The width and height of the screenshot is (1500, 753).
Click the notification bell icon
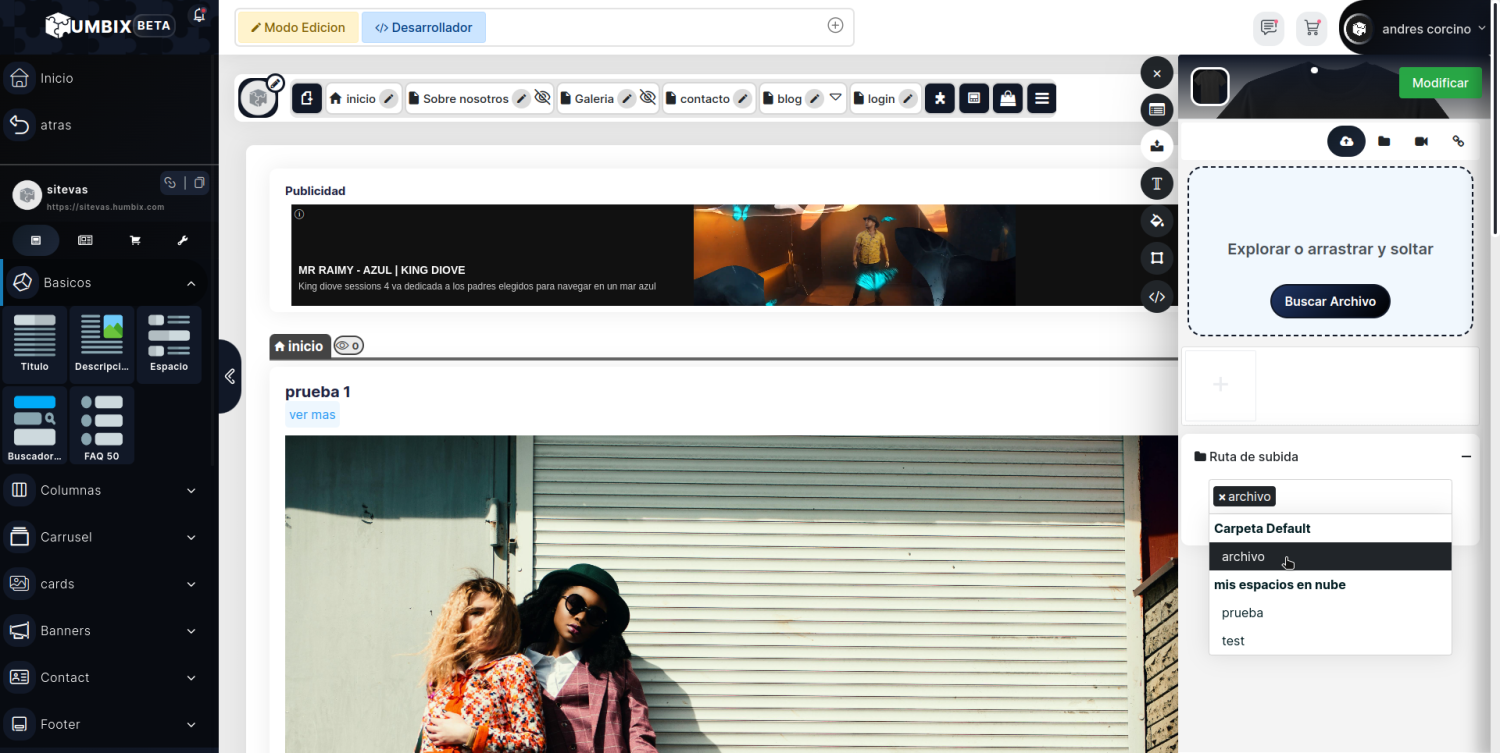pyautogui.click(x=199, y=16)
